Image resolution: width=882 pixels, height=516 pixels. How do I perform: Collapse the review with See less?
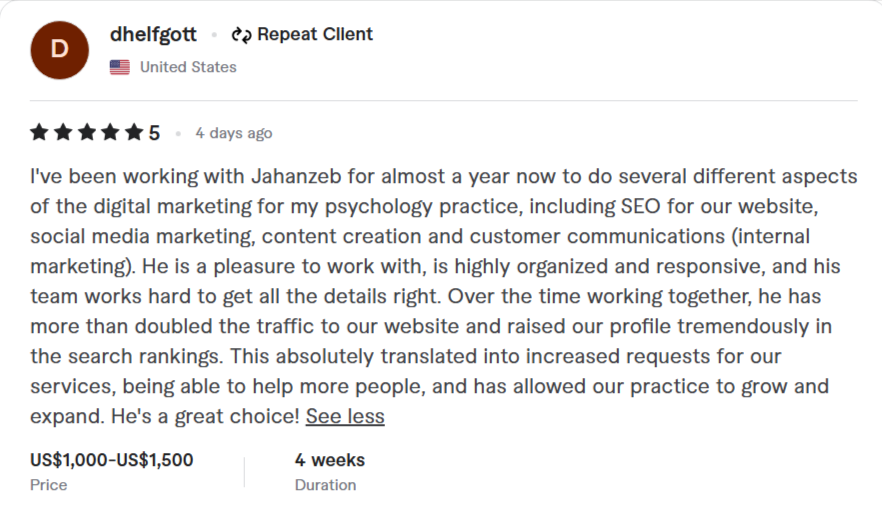[x=345, y=416]
